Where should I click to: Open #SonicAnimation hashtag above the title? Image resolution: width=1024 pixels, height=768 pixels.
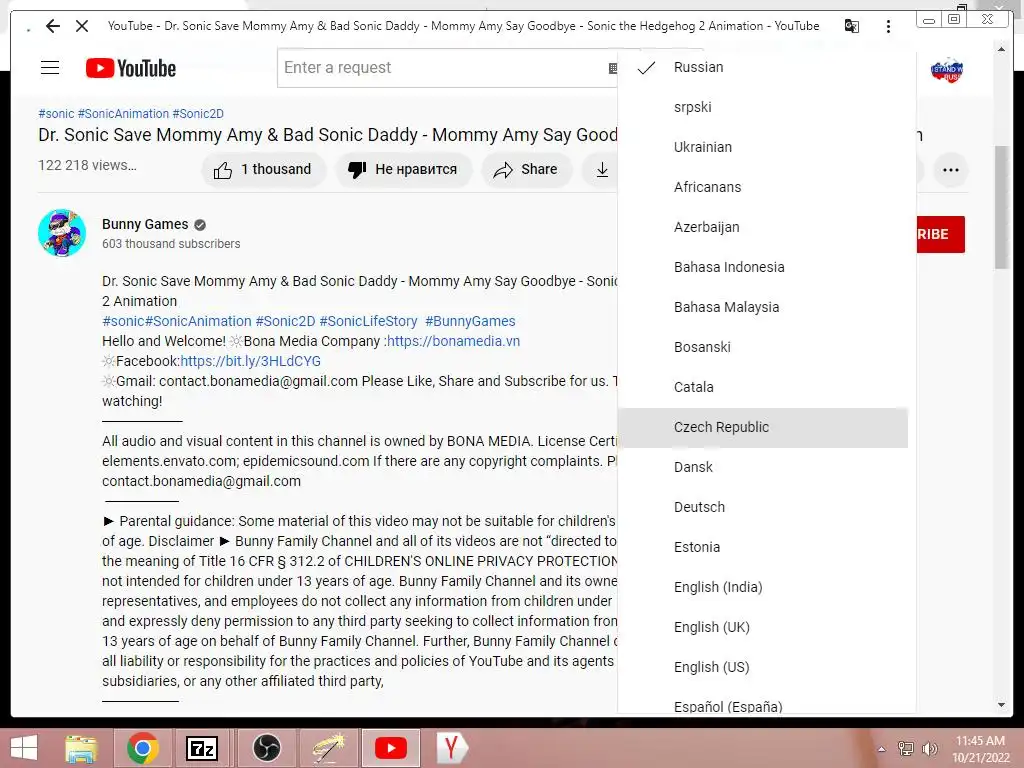pyautogui.click(x=123, y=114)
